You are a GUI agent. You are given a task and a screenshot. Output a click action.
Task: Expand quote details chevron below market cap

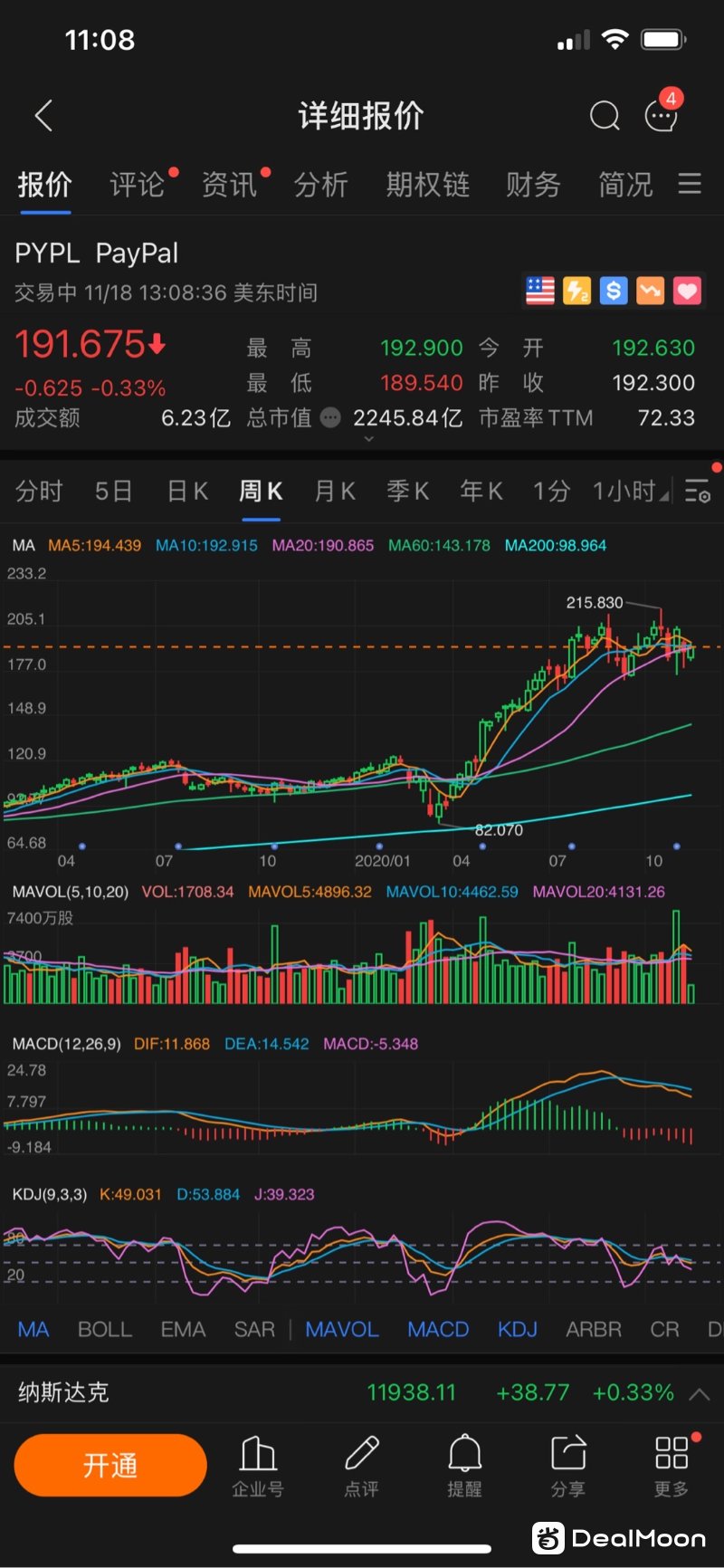pos(367,439)
